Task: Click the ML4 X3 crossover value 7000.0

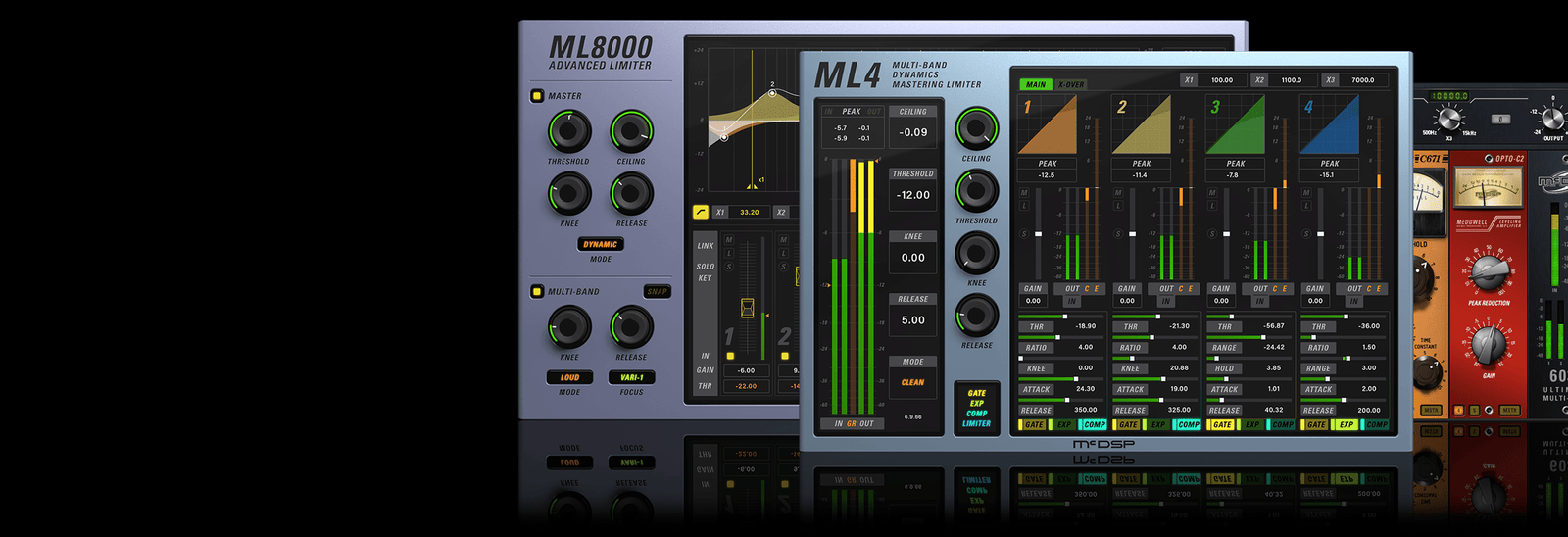Action: [1362, 80]
